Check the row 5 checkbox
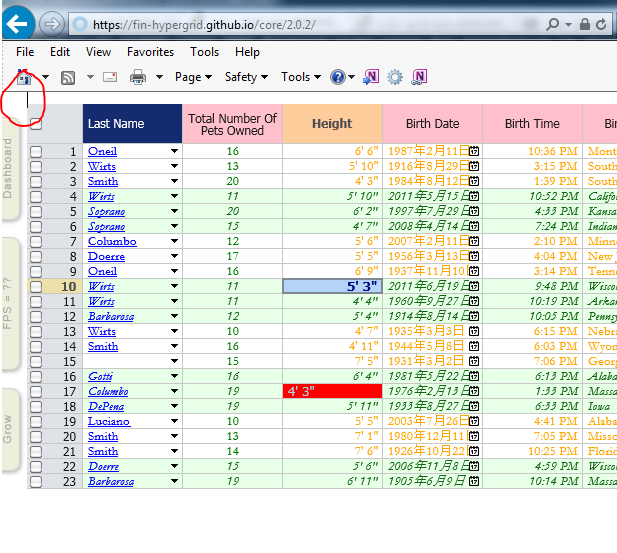The image size is (617, 553). 36,211
